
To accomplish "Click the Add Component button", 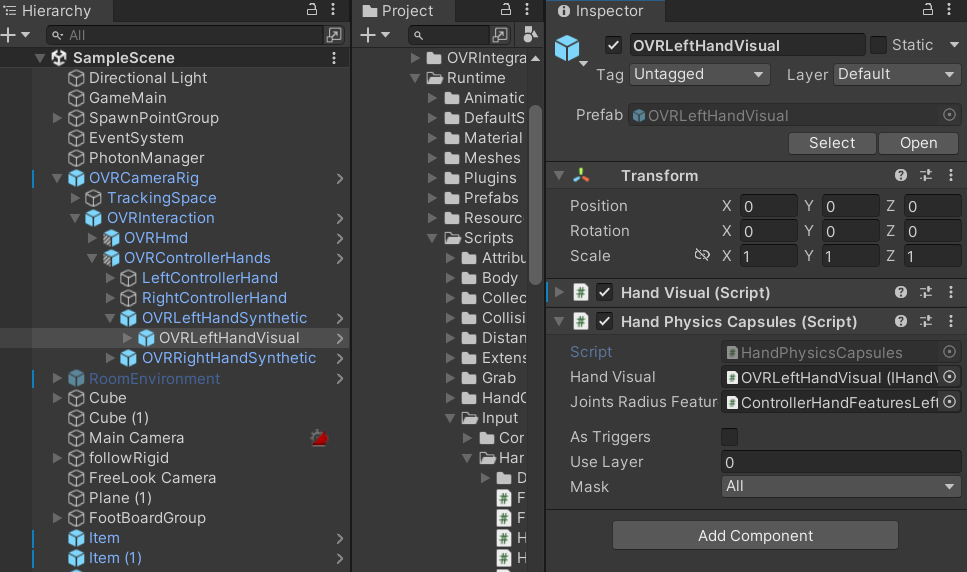I will point(755,535).
